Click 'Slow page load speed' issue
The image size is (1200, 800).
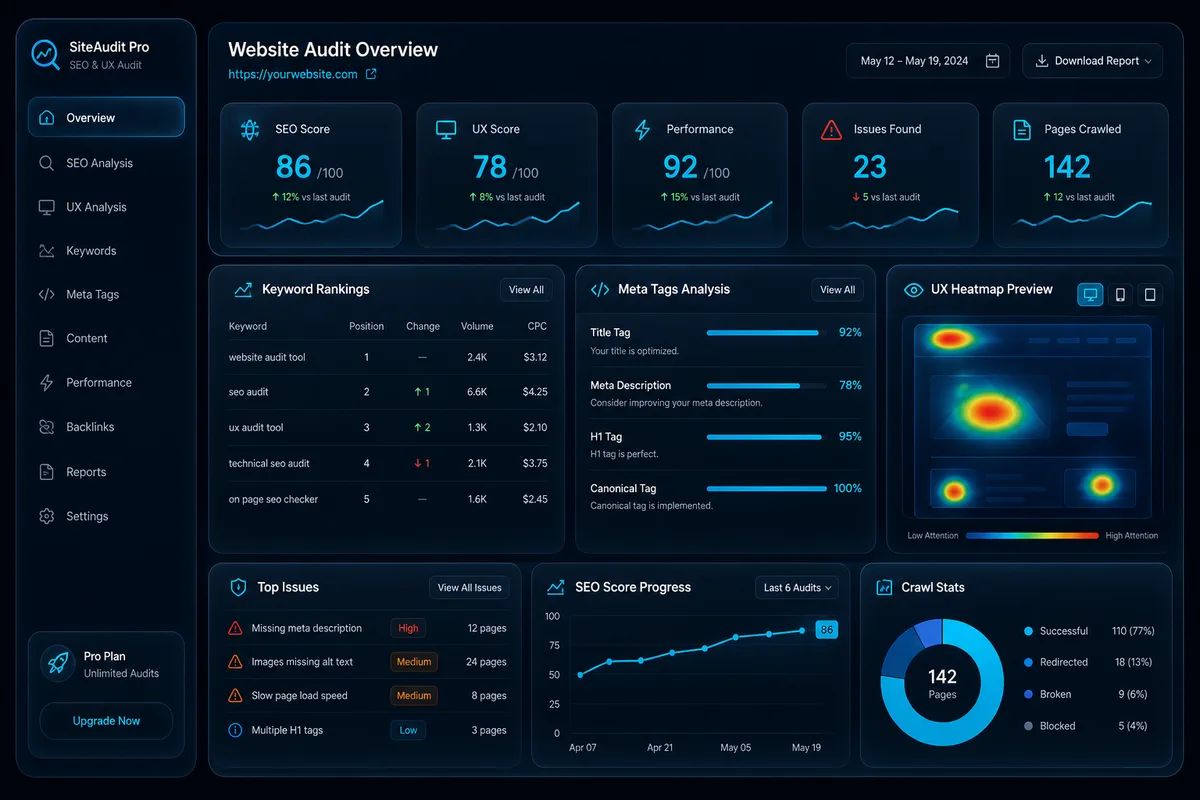pyautogui.click(x=299, y=696)
